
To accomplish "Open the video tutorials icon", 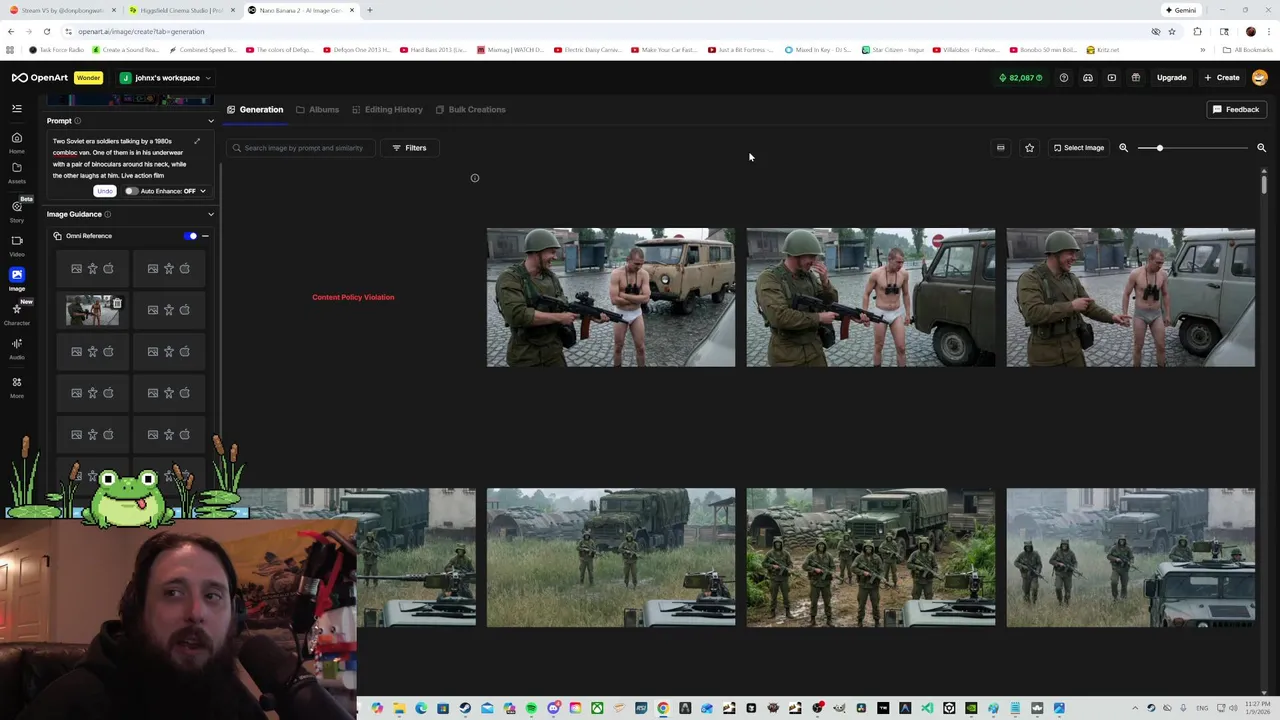I will [1112, 78].
